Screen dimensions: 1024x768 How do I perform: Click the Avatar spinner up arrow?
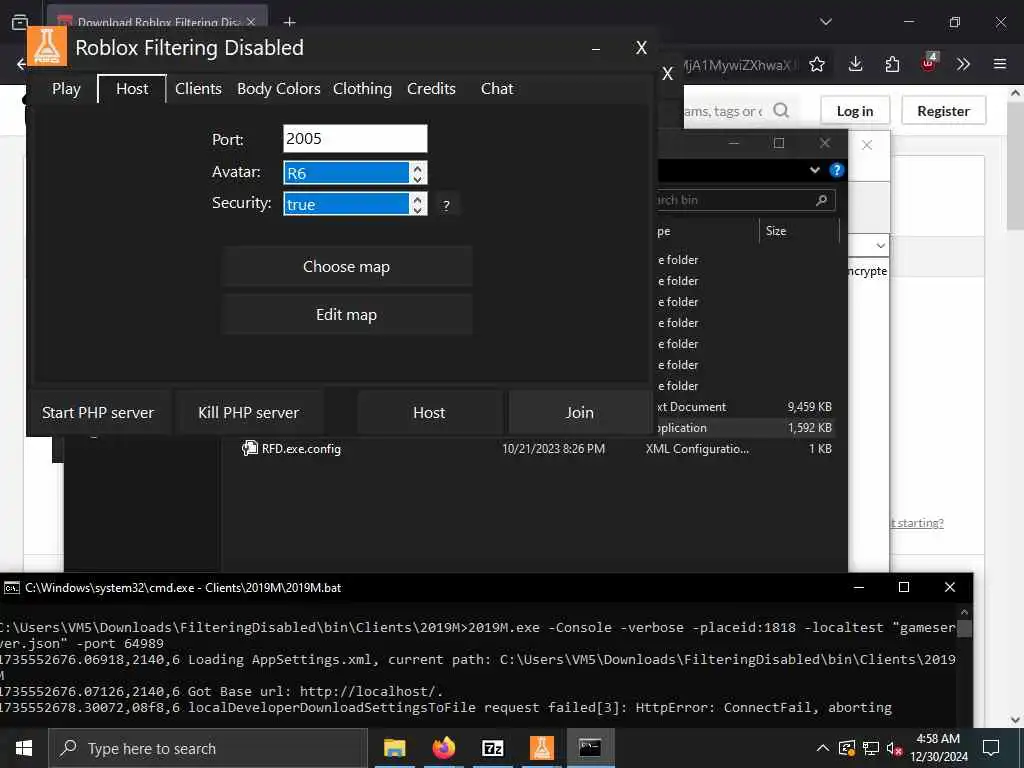click(x=417, y=167)
